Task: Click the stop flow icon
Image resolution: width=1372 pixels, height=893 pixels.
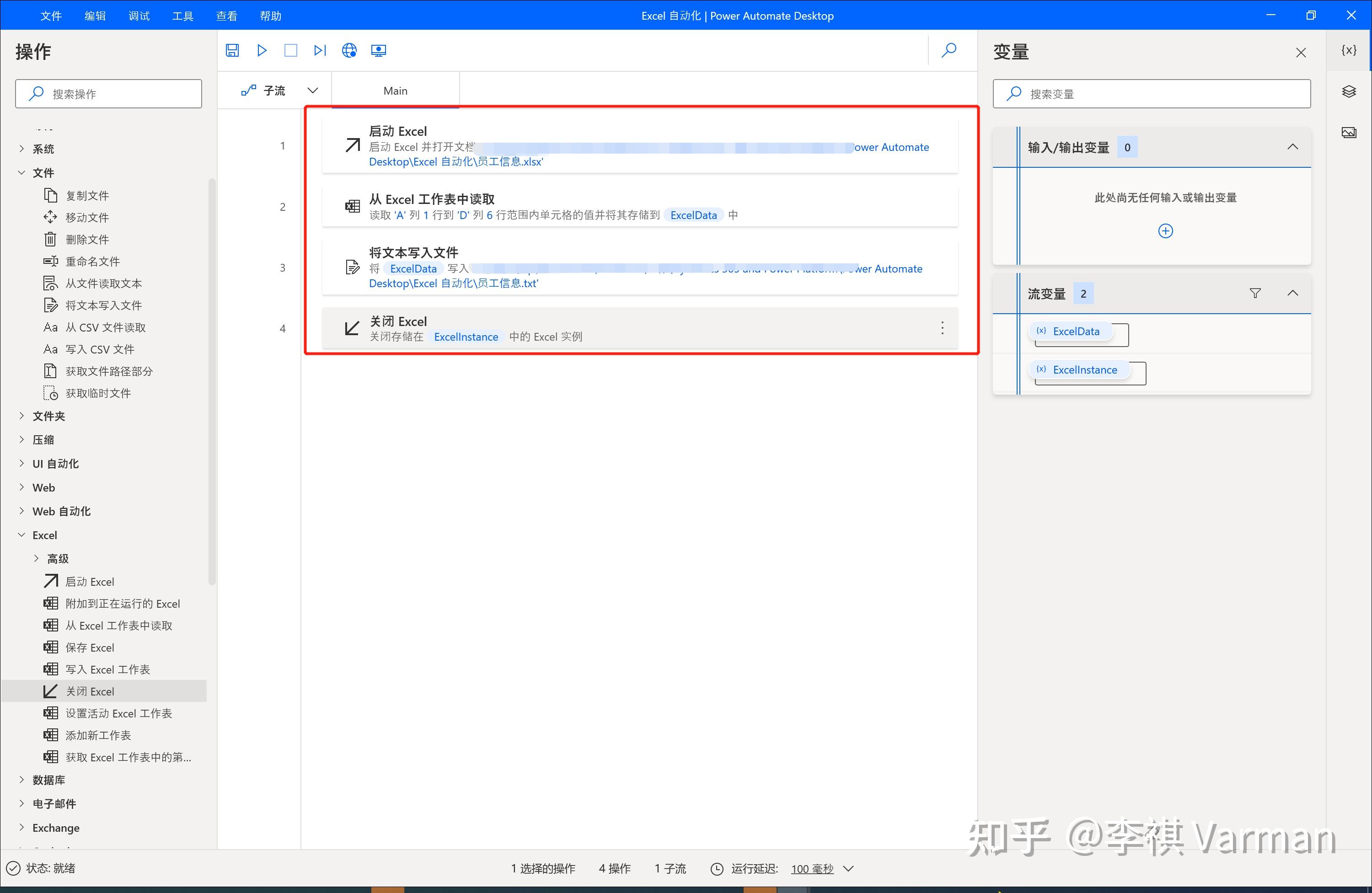Action: click(x=290, y=50)
